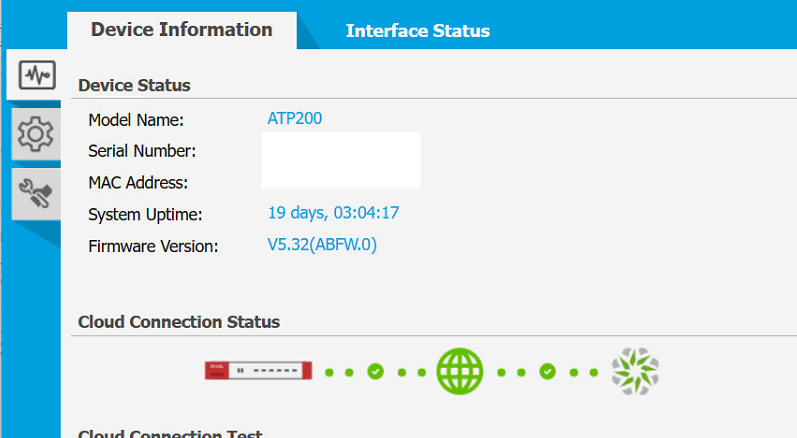Click the check mark between globe and cloud

(547, 372)
